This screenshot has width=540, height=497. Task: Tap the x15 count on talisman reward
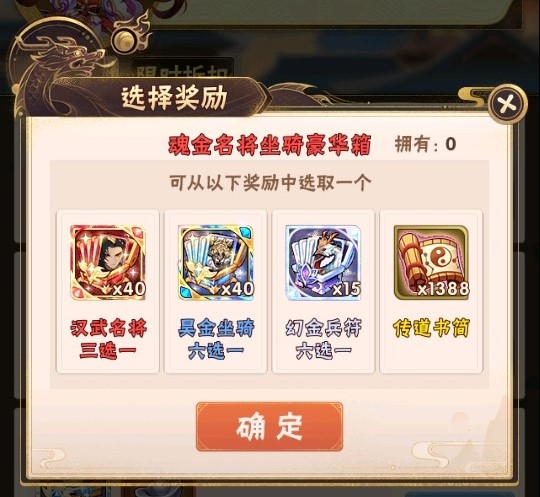coord(346,289)
